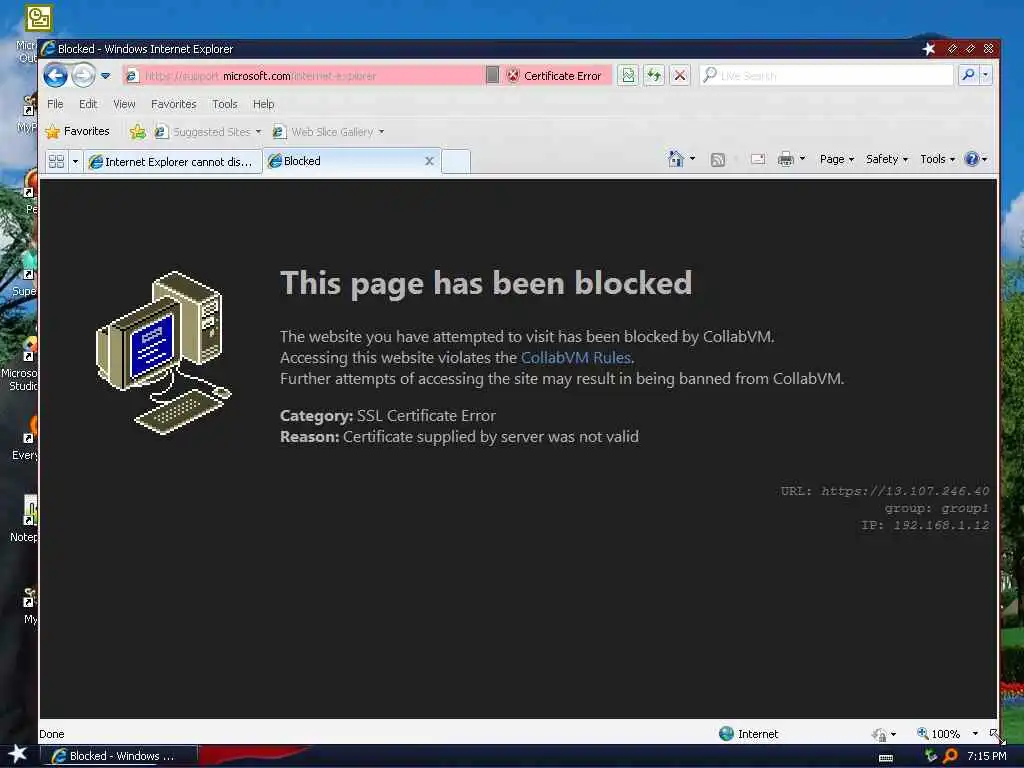Click the Certificate Error security badge
Viewport: 1024px width, 768px height.
(554, 76)
